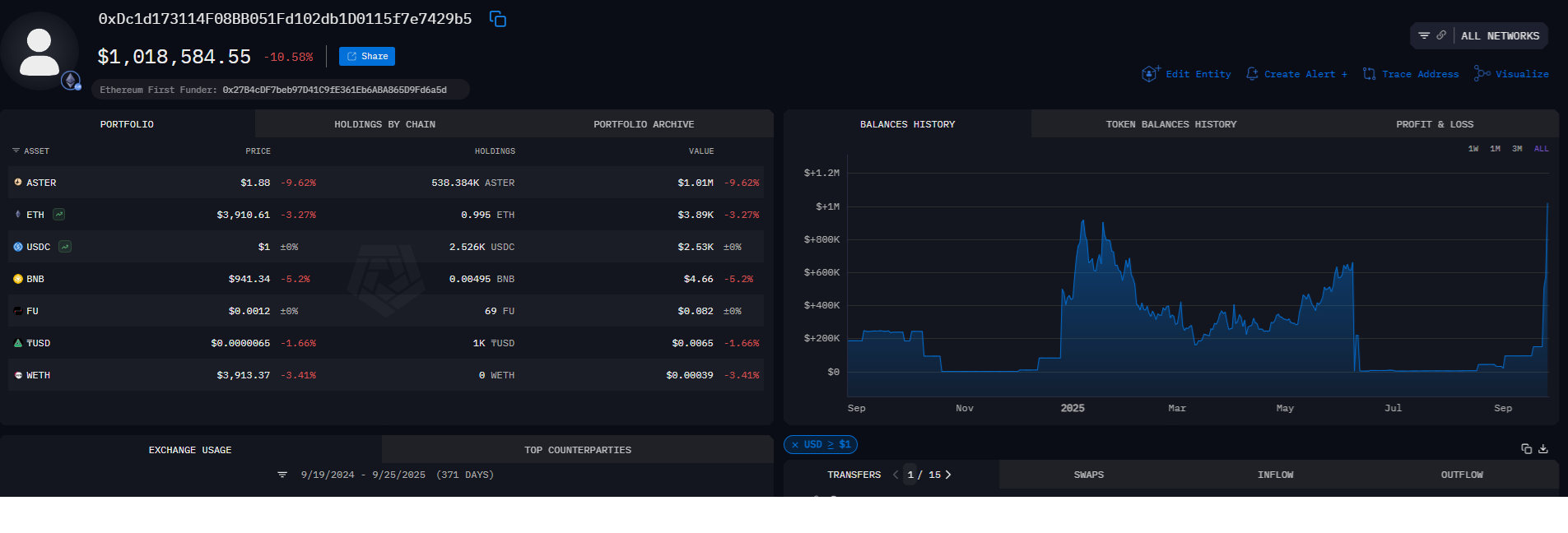Copy transfers using the copy icon

pos(1527,448)
